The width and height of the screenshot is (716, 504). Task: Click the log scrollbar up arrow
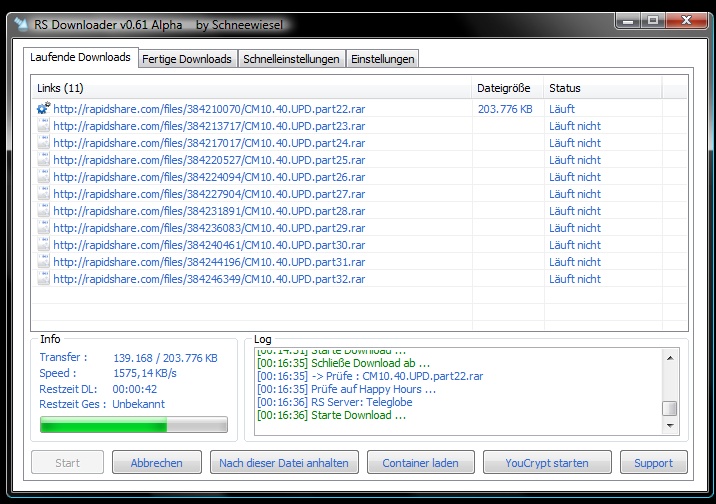[x=670, y=358]
